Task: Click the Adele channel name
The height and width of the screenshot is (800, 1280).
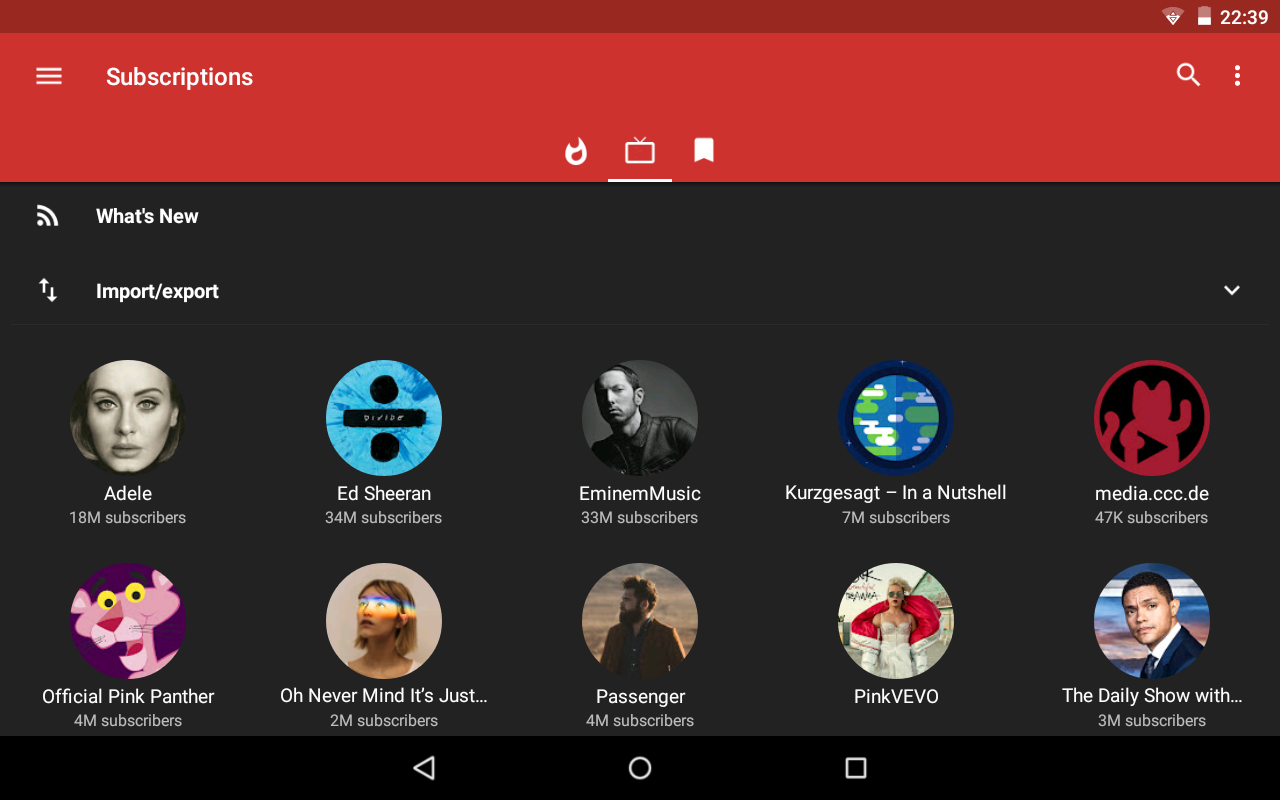Action: 128,493
